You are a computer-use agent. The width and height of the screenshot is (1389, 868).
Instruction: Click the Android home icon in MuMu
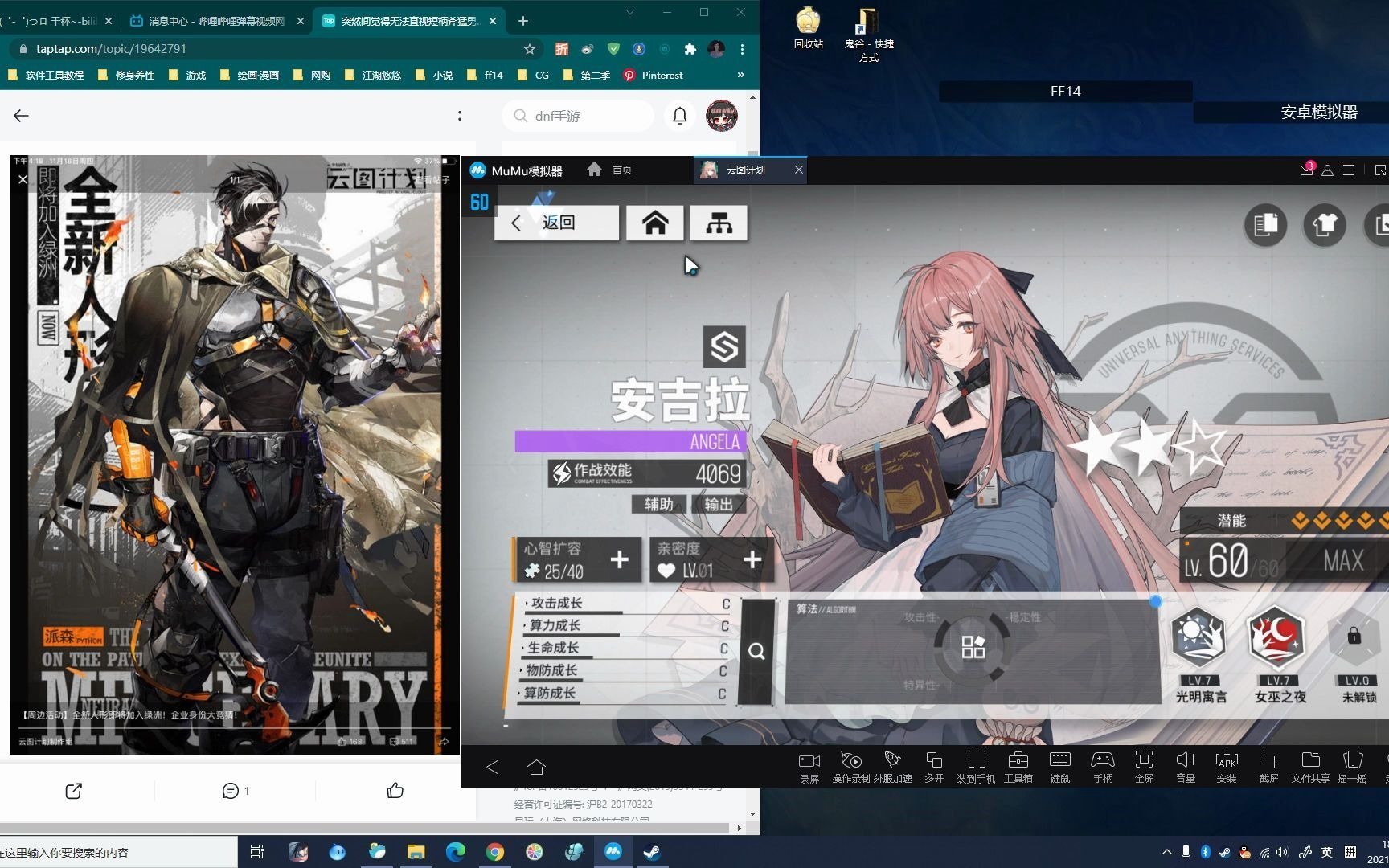[x=537, y=767]
